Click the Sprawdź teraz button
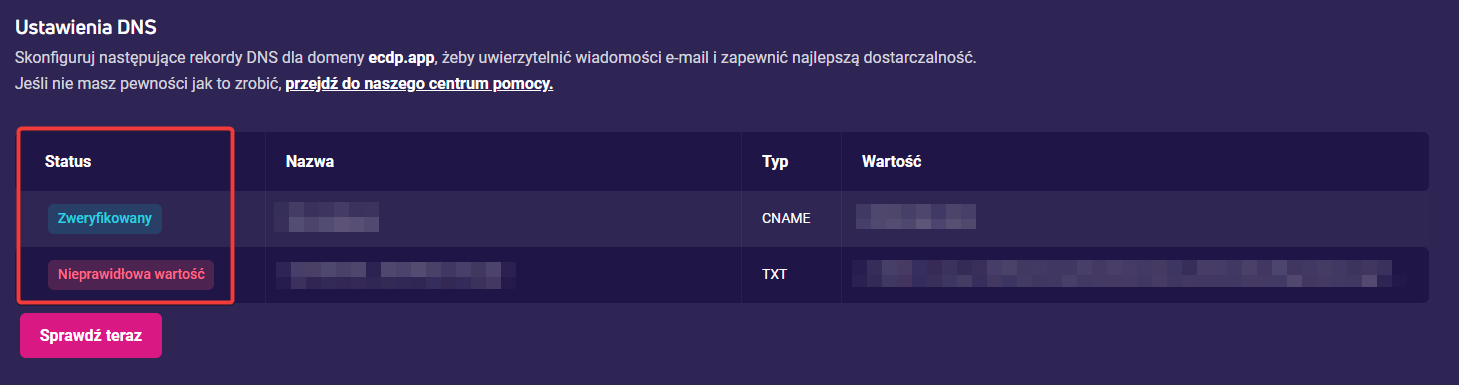Image resolution: width=1459 pixels, height=385 pixels. tap(91, 336)
